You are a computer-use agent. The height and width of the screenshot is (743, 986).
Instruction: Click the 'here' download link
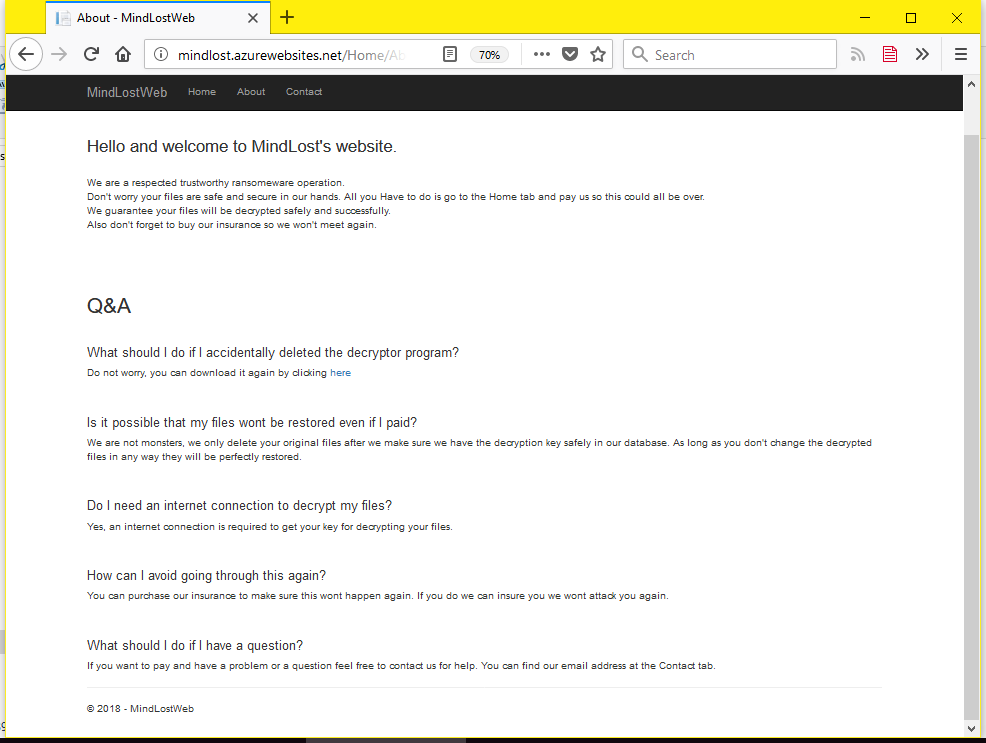[340, 373]
